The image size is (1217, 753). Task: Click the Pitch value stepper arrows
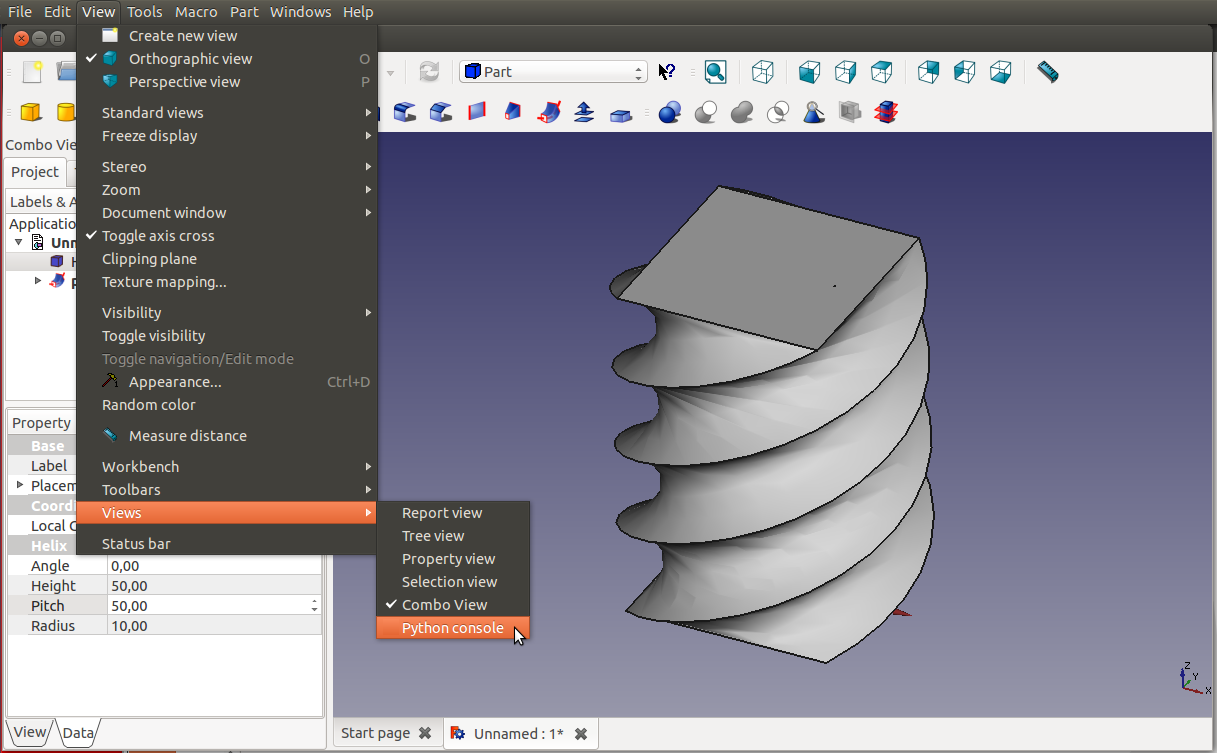tap(314, 606)
